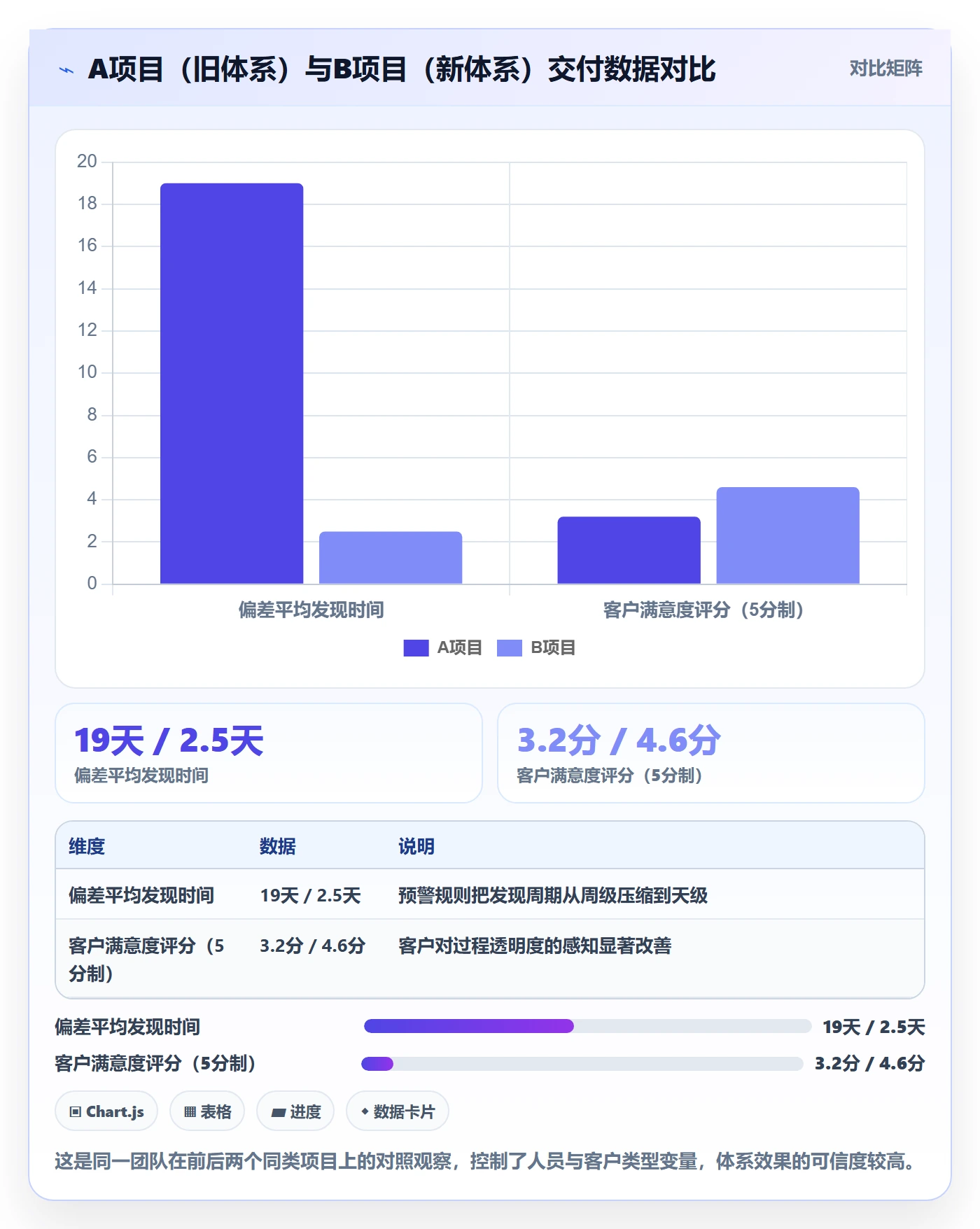
Task: Click the 对比矩阵 label
Action: click(885, 68)
